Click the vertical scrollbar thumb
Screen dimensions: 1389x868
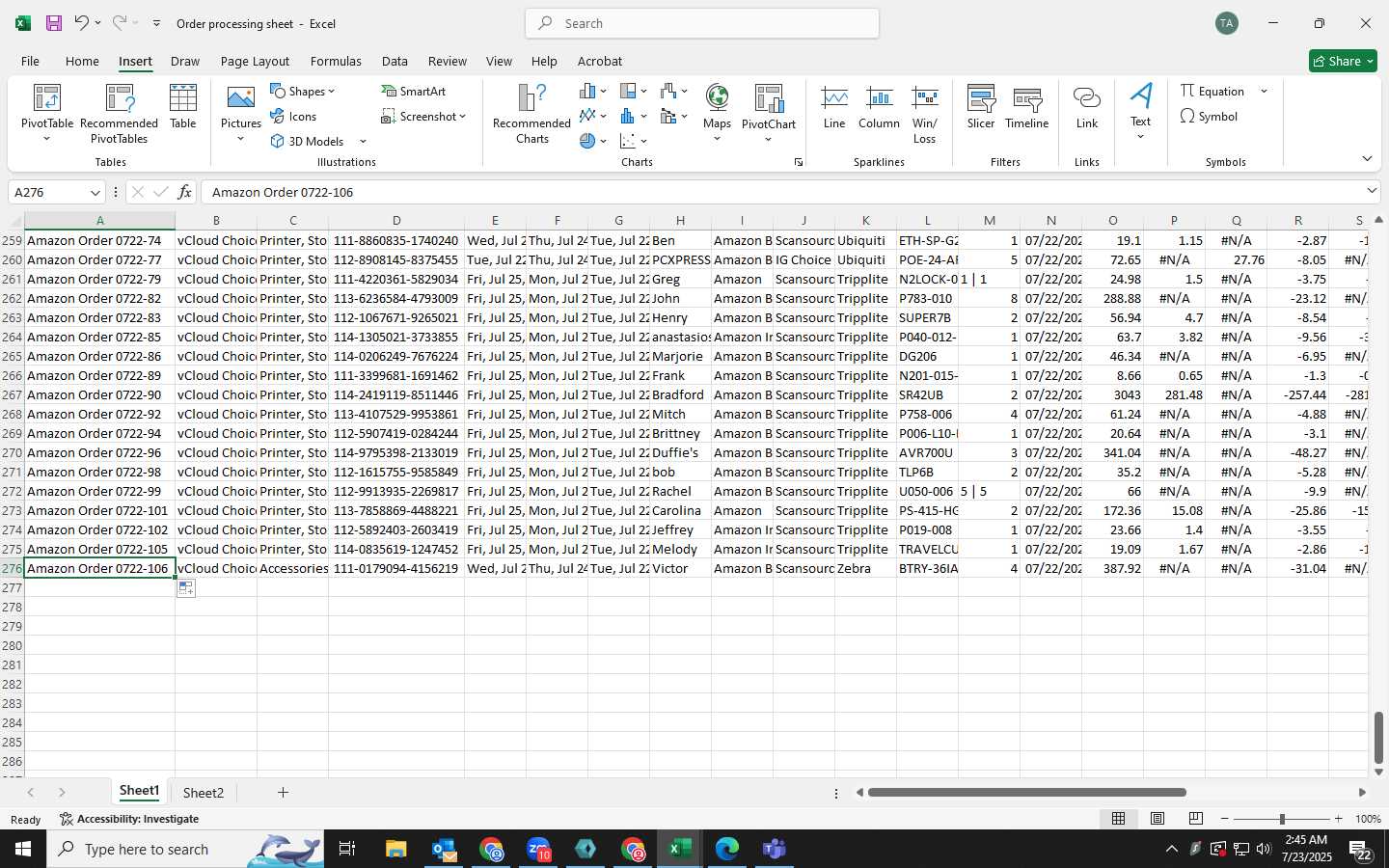1378,738
